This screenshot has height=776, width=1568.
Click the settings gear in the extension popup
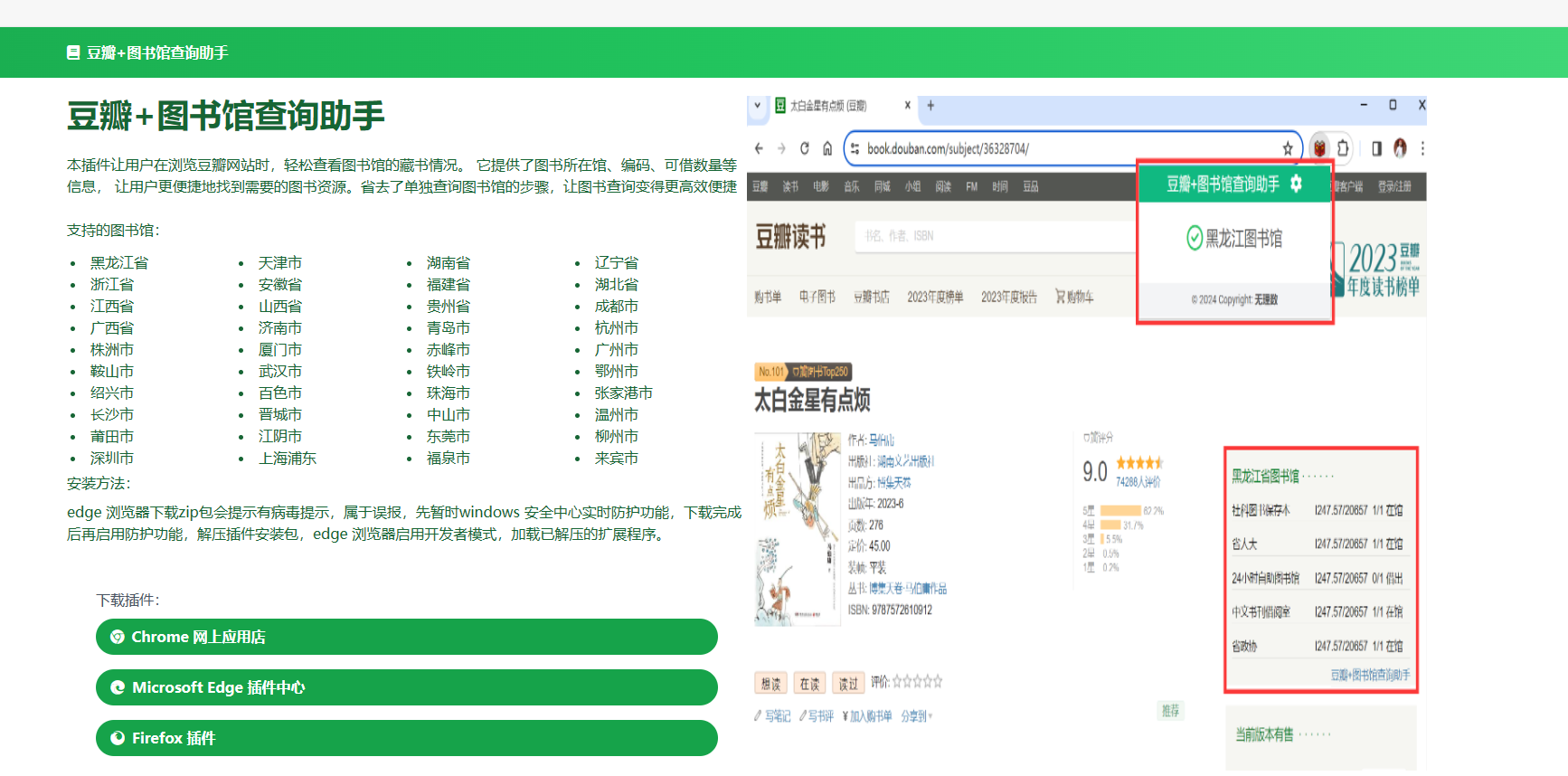(x=1296, y=184)
